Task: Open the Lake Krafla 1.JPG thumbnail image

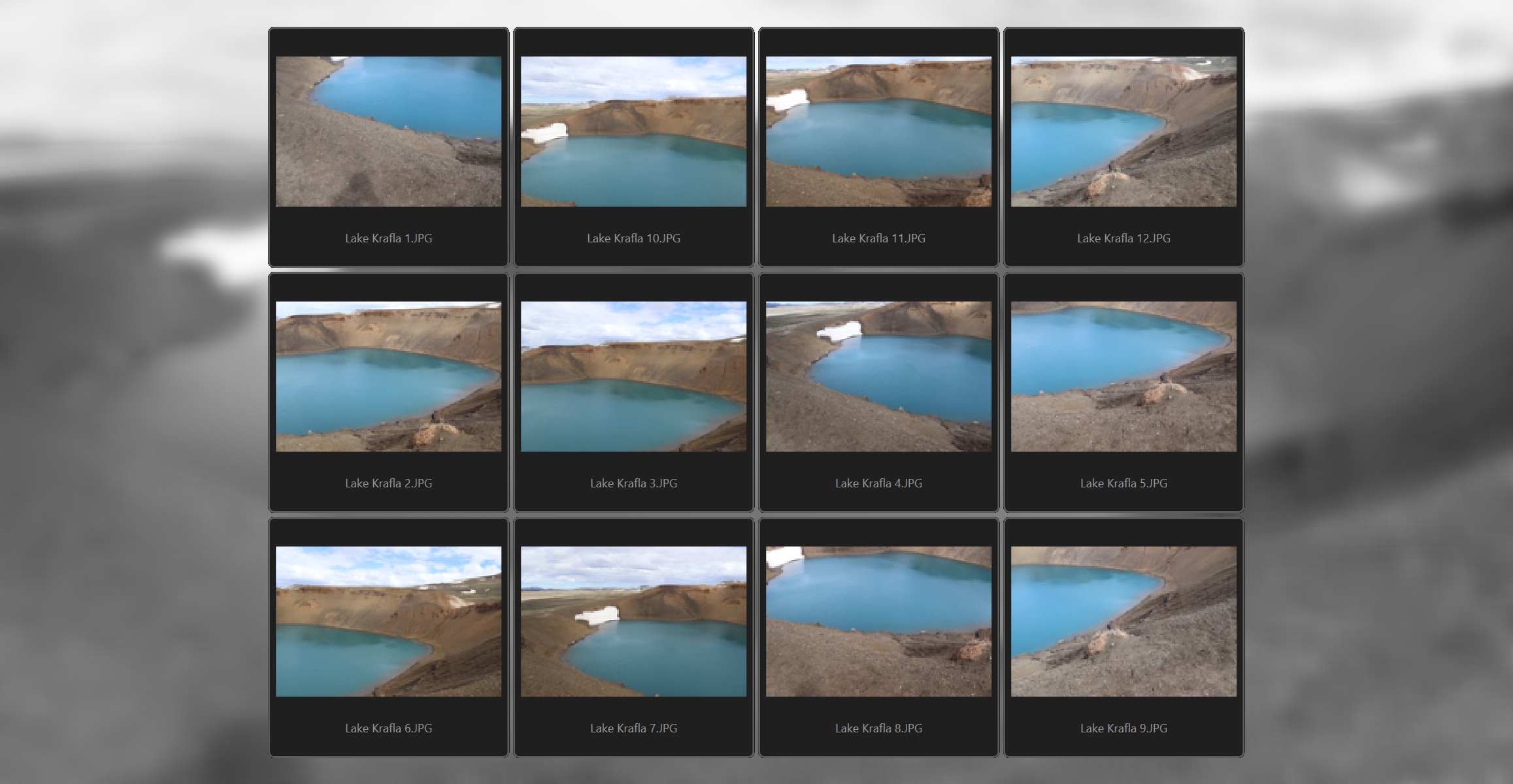Action: tap(388, 131)
